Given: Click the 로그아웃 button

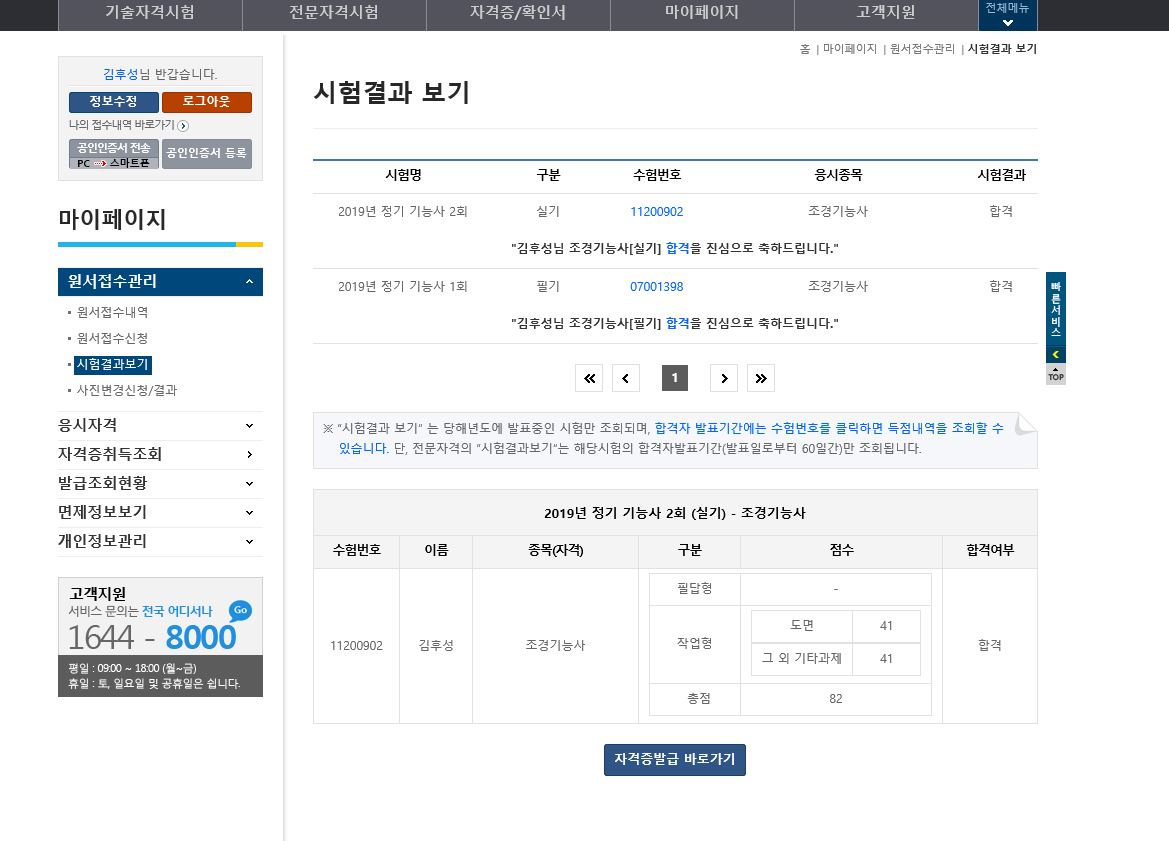Looking at the screenshot, I should click(x=206, y=102).
